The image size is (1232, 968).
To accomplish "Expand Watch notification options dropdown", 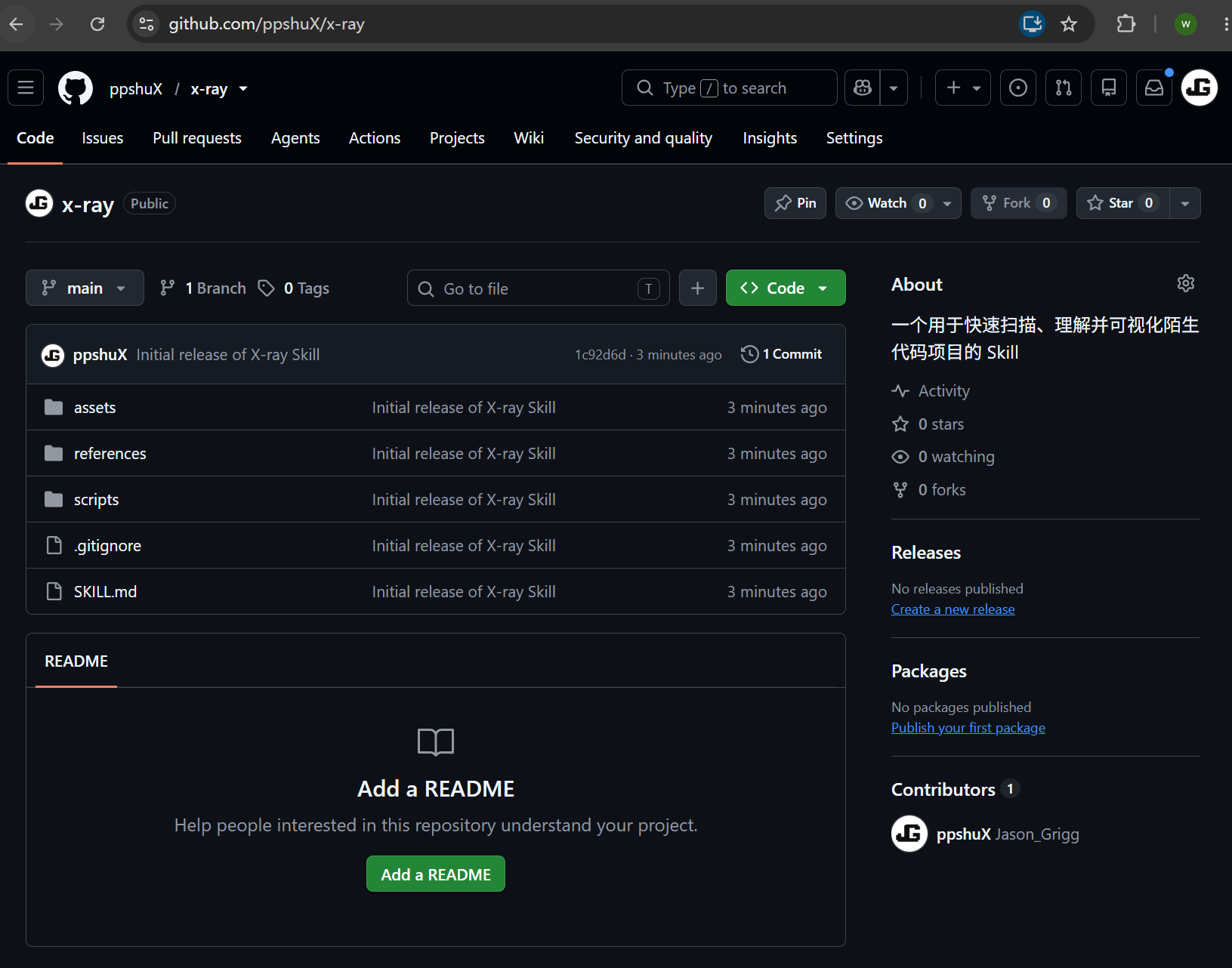I will (x=947, y=203).
